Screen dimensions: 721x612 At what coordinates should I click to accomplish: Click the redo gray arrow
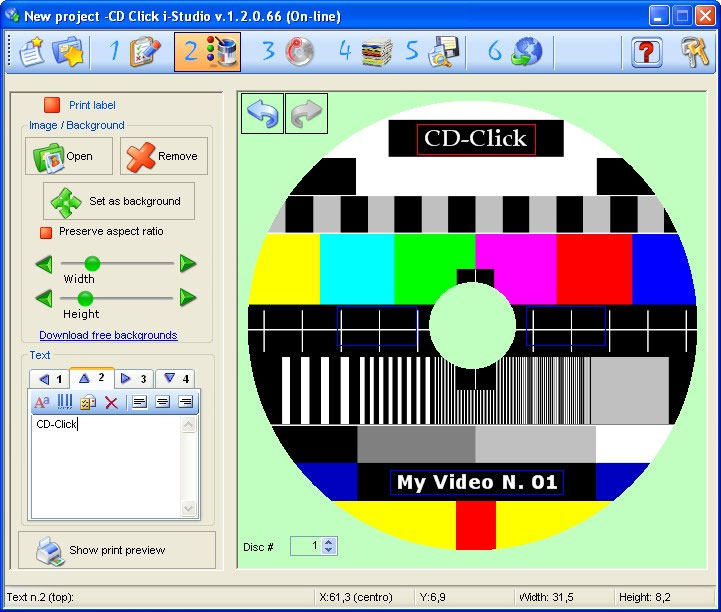306,114
